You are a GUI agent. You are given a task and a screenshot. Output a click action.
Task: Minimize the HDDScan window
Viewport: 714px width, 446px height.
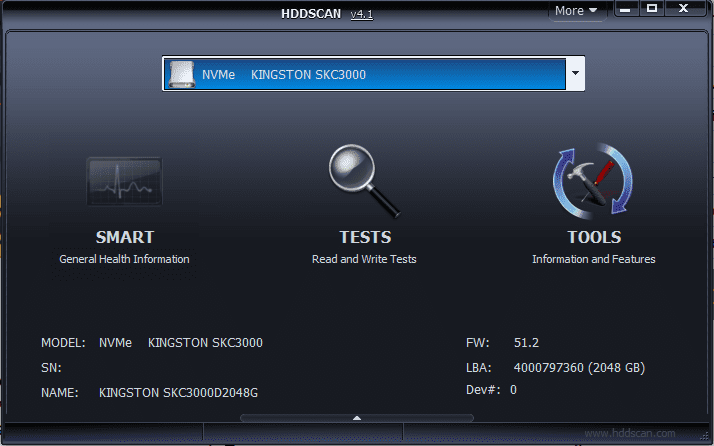[x=625, y=9]
